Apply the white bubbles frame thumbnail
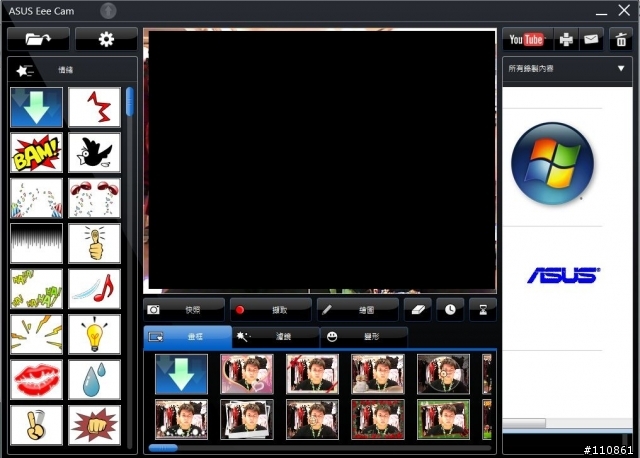Image resolution: width=640 pixels, height=458 pixels. coord(181,420)
